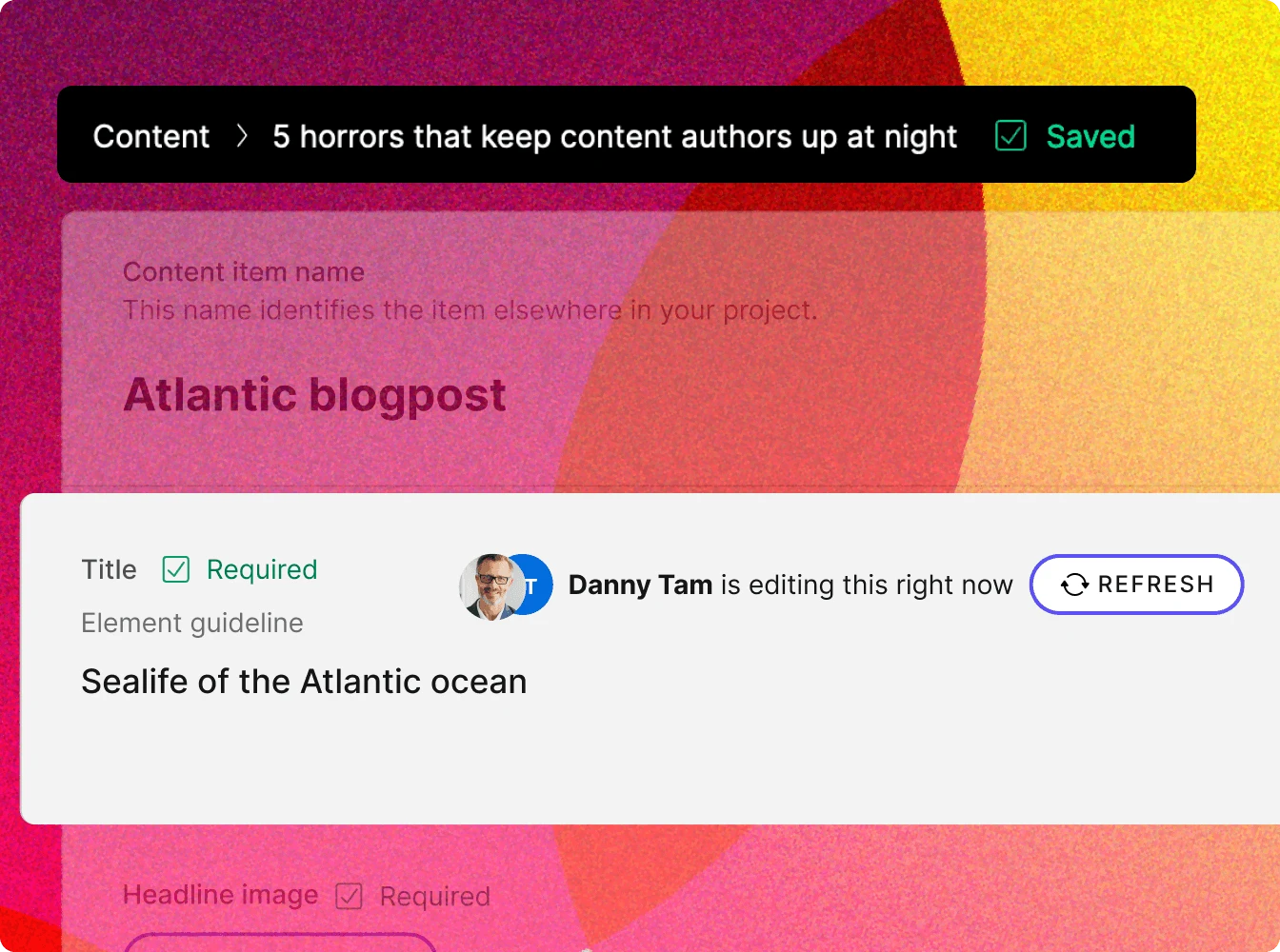Click the Danny Tam editing notice
The image size is (1280, 952).
pos(790,585)
